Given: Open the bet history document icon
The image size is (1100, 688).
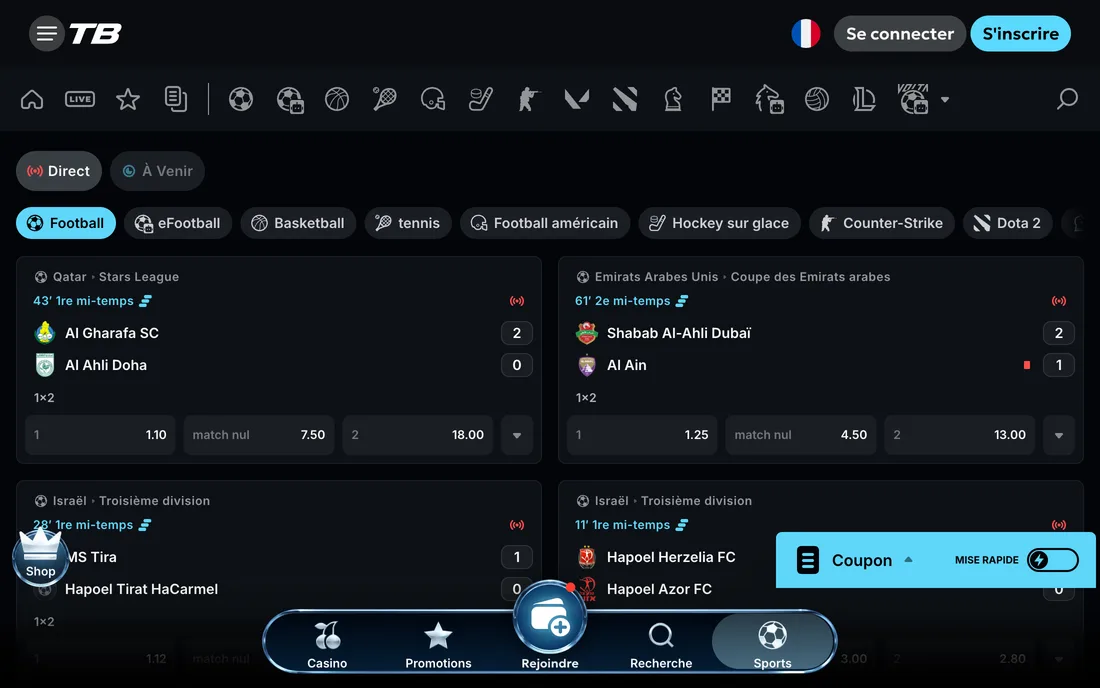Looking at the screenshot, I should click(x=175, y=100).
